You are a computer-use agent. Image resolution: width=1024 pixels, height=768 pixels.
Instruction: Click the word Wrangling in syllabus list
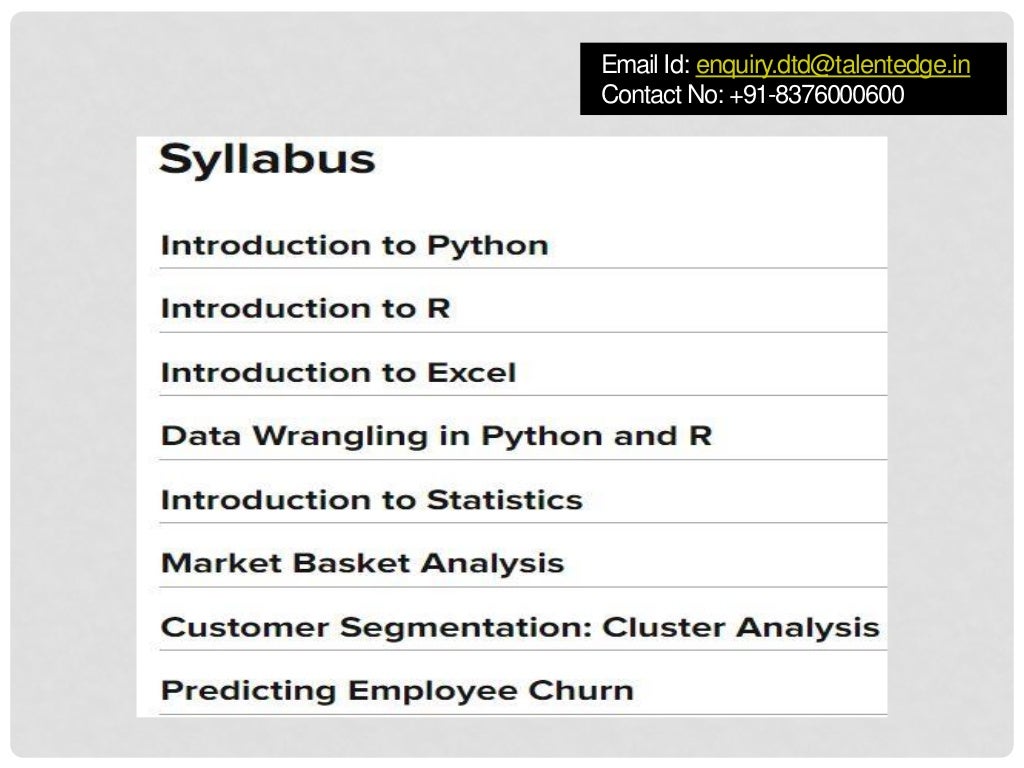[x=340, y=437]
